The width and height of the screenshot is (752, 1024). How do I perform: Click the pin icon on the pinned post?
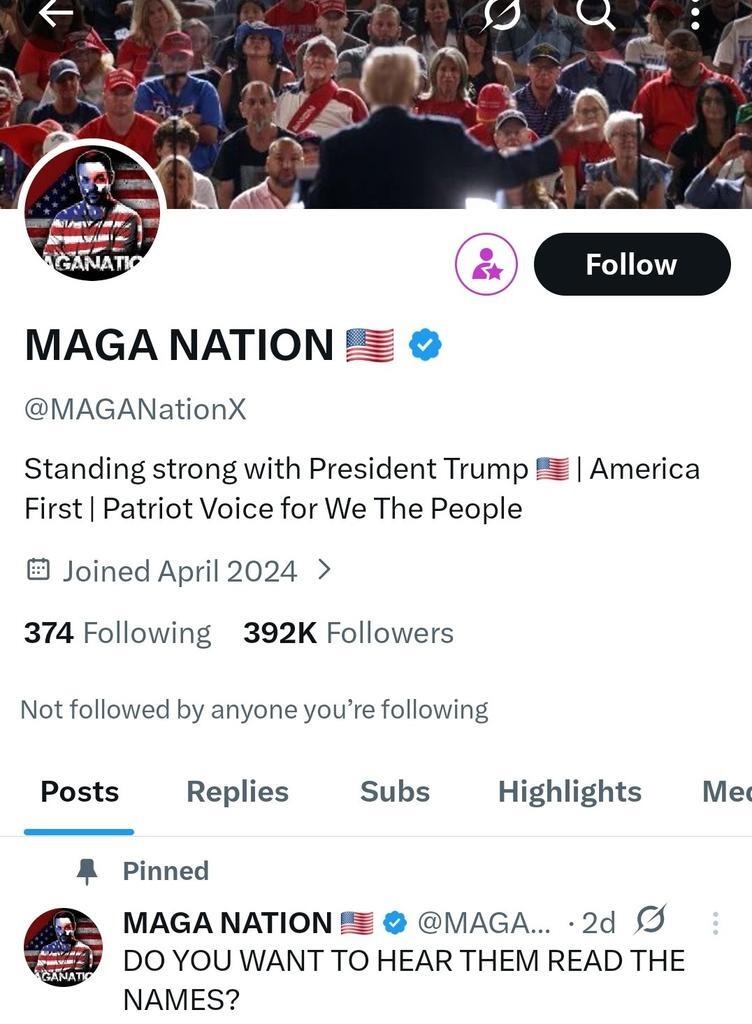(x=88, y=870)
